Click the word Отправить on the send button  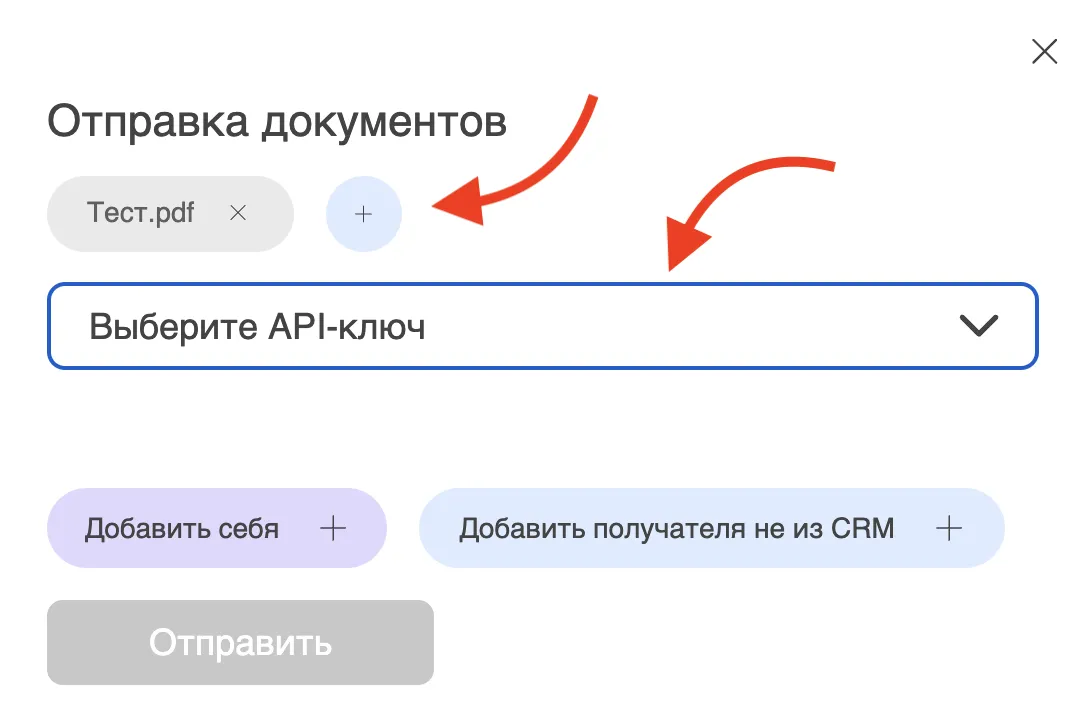(240, 642)
